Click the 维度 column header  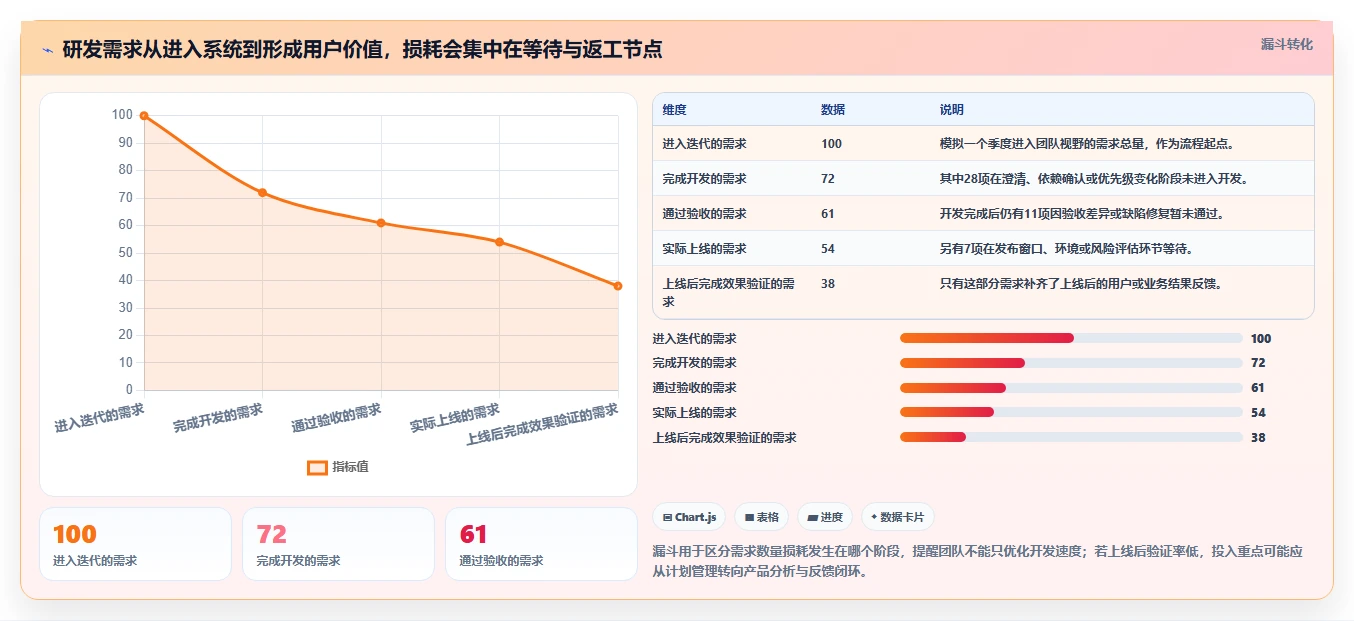tap(674, 110)
